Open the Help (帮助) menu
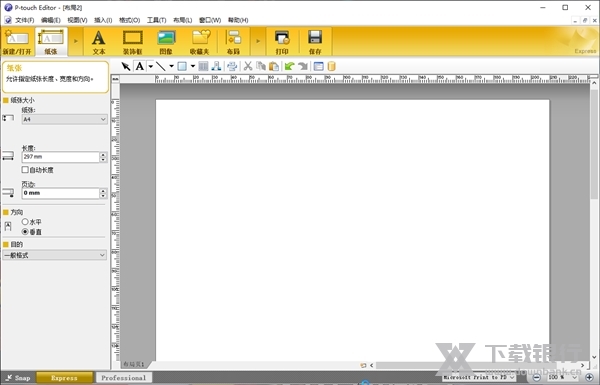The width and height of the screenshot is (600, 385). pos(238,20)
